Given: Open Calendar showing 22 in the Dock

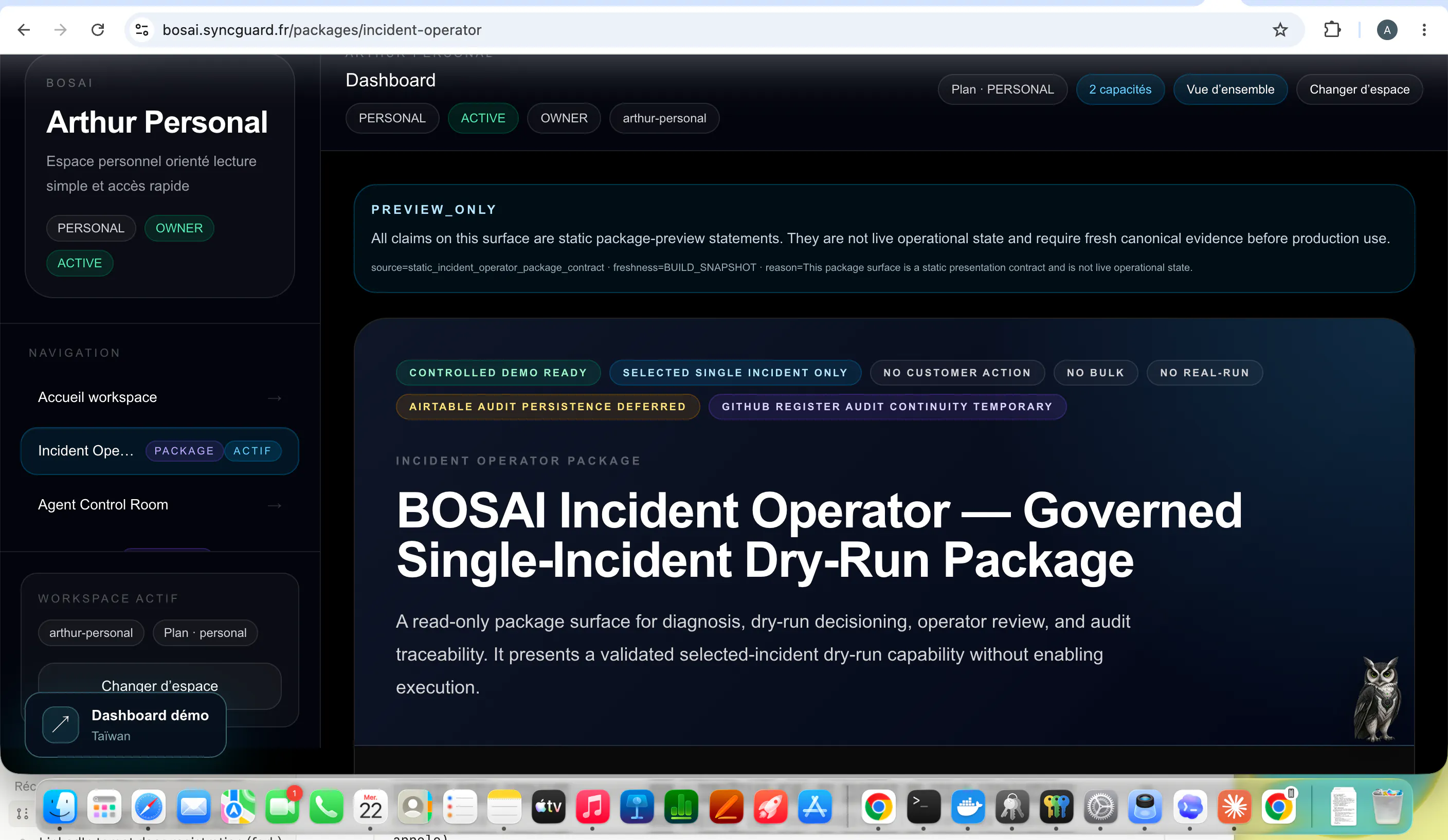Looking at the screenshot, I should pos(370,807).
